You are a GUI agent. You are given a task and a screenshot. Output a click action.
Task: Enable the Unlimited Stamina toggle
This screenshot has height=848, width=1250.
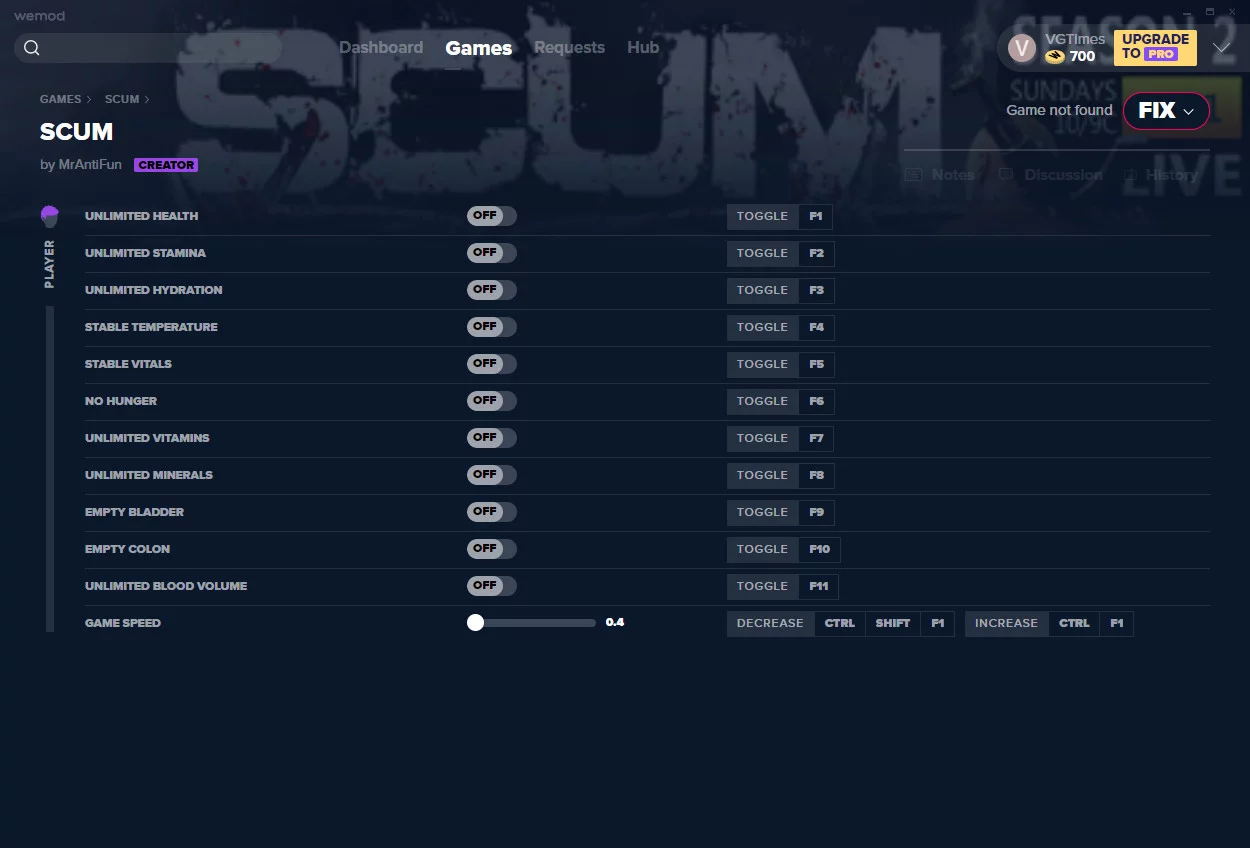pyautogui.click(x=492, y=253)
